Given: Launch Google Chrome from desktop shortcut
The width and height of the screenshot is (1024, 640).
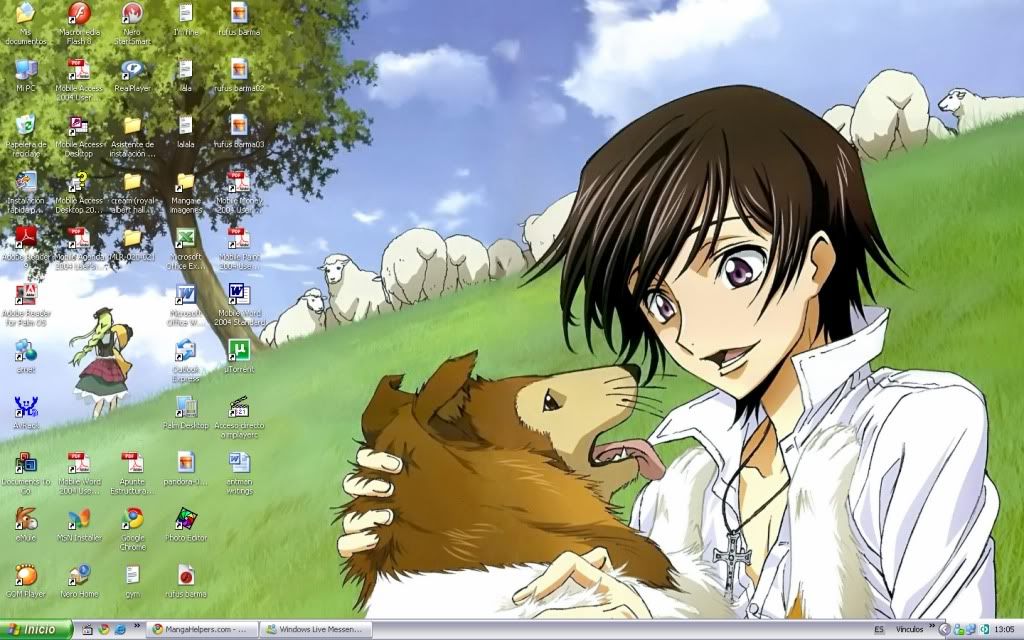Looking at the screenshot, I should coord(133,529).
